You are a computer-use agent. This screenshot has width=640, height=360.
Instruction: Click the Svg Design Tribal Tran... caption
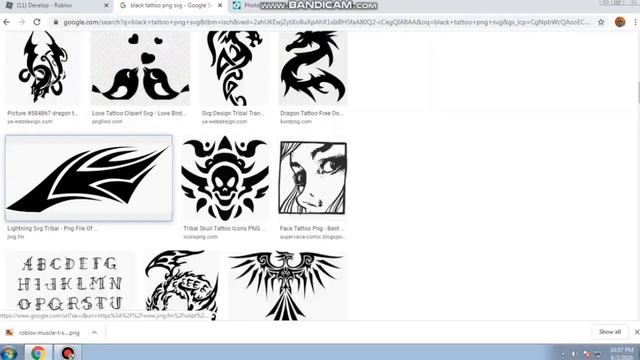point(233,113)
